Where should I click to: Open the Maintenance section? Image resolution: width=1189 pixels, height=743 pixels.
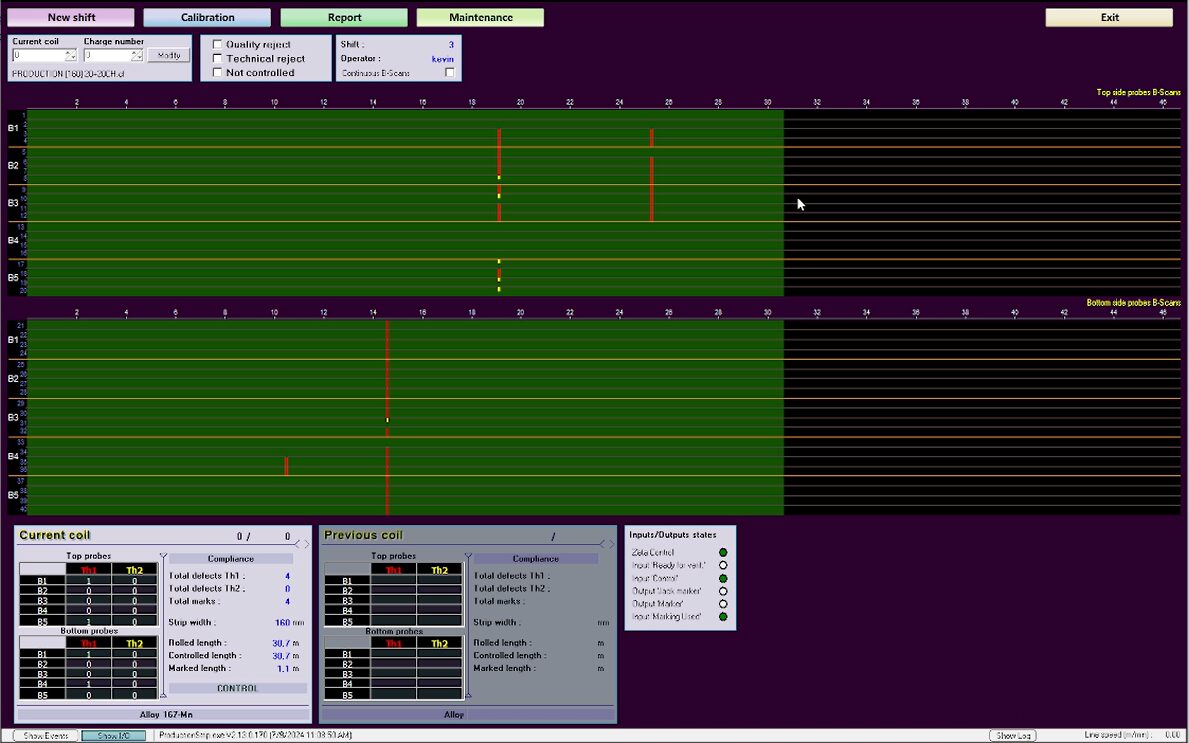click(480, 18)
